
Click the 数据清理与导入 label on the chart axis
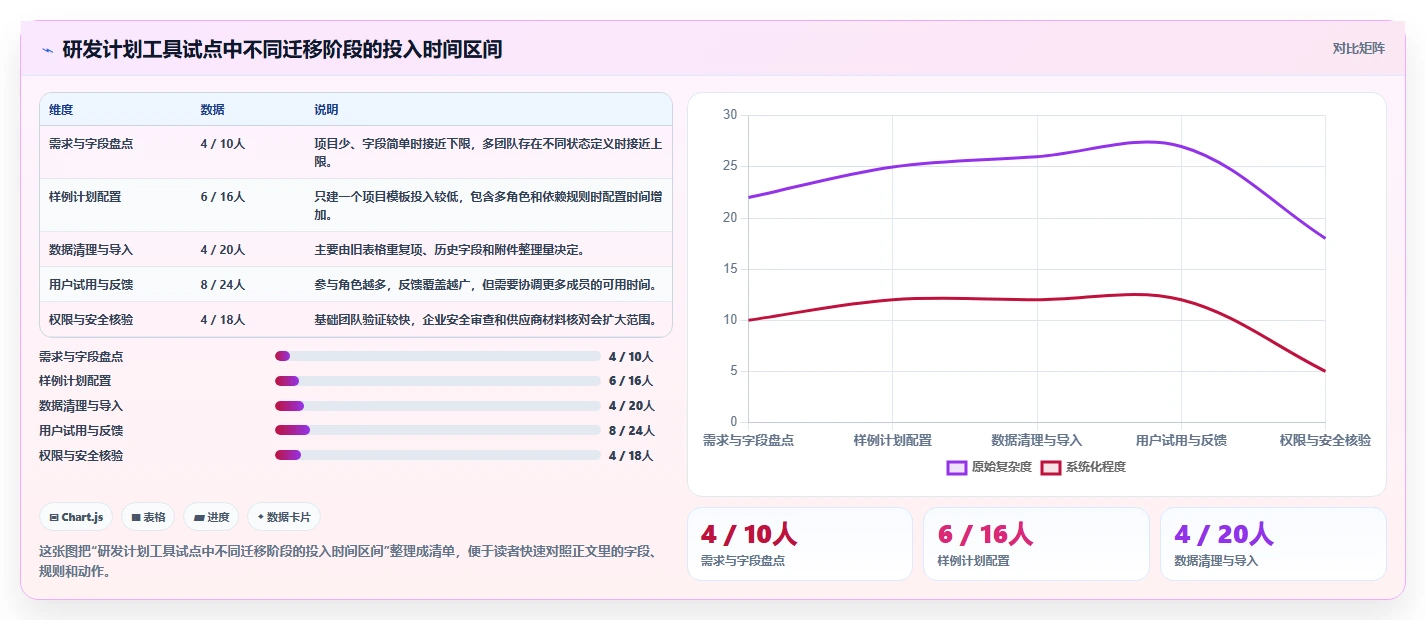(x=1037, y=440)
